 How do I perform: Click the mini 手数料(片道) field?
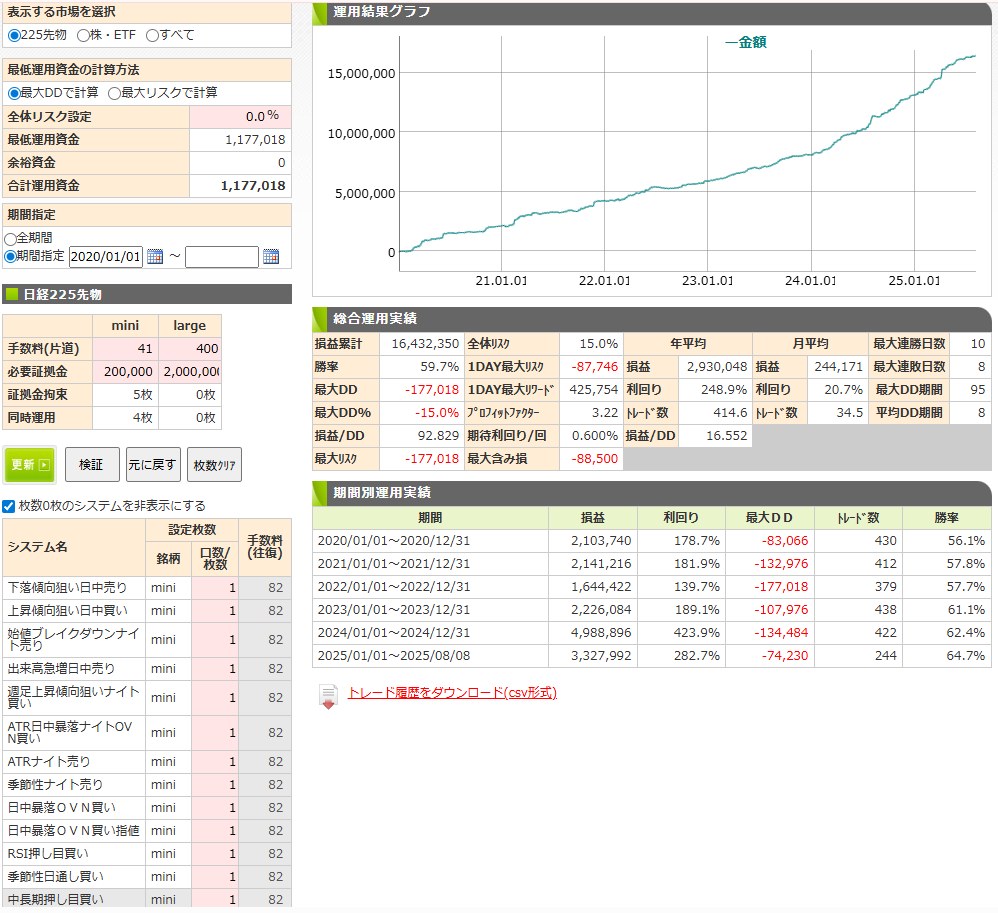[125, 348]
